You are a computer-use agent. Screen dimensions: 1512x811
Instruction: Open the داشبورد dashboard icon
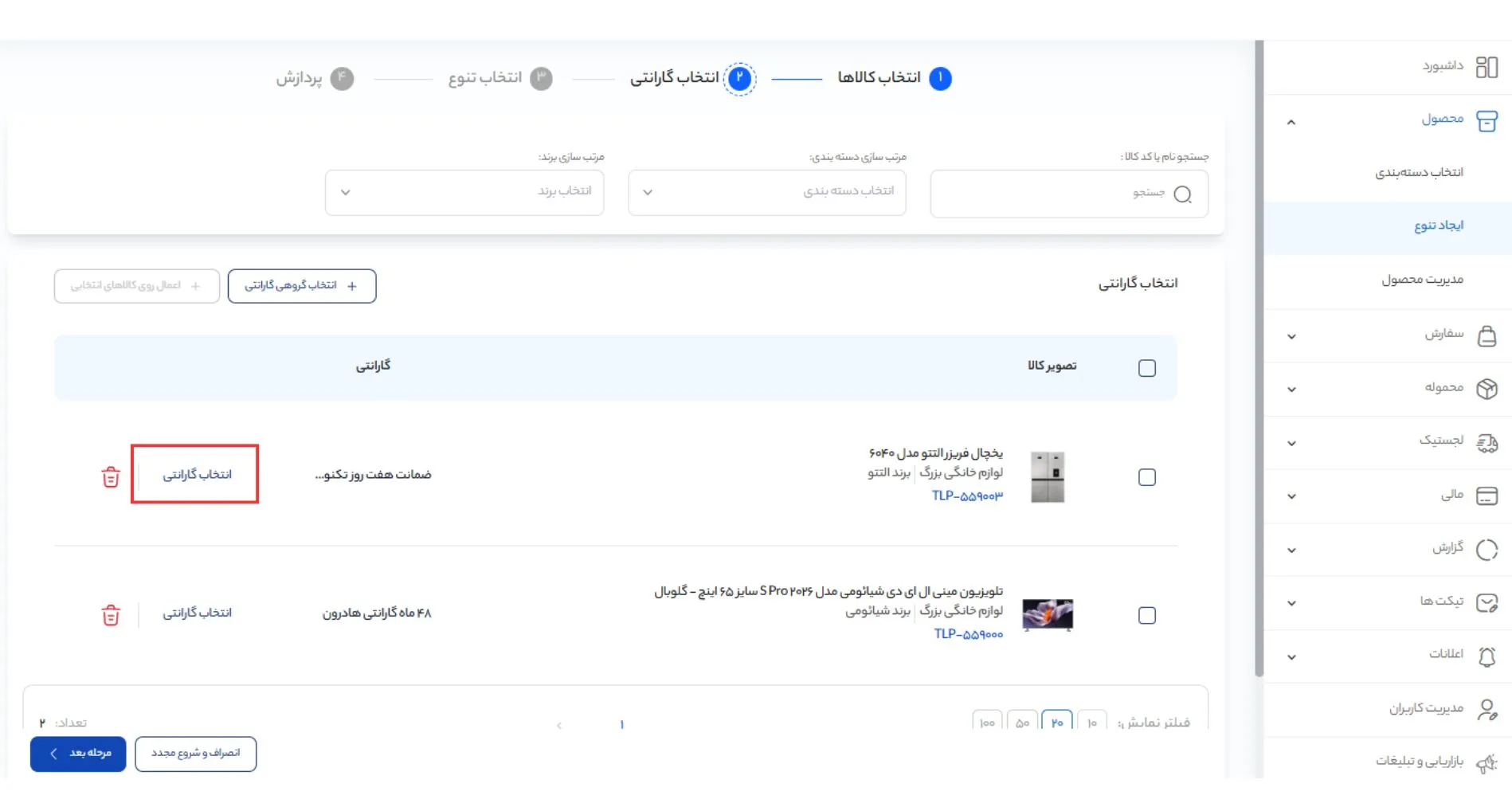[x=1487, y=67]
